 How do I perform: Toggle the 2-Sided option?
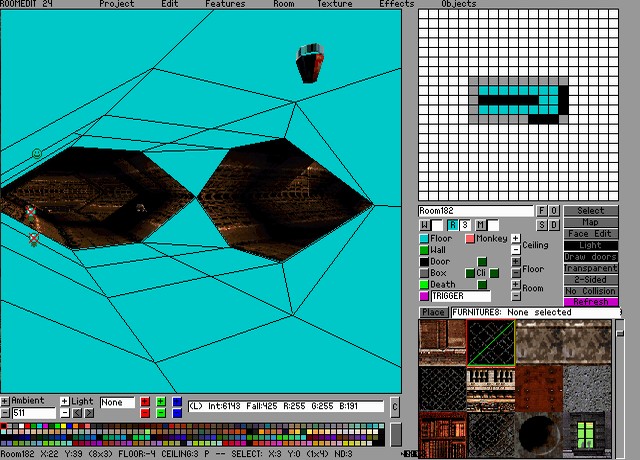tap(591, 279)
